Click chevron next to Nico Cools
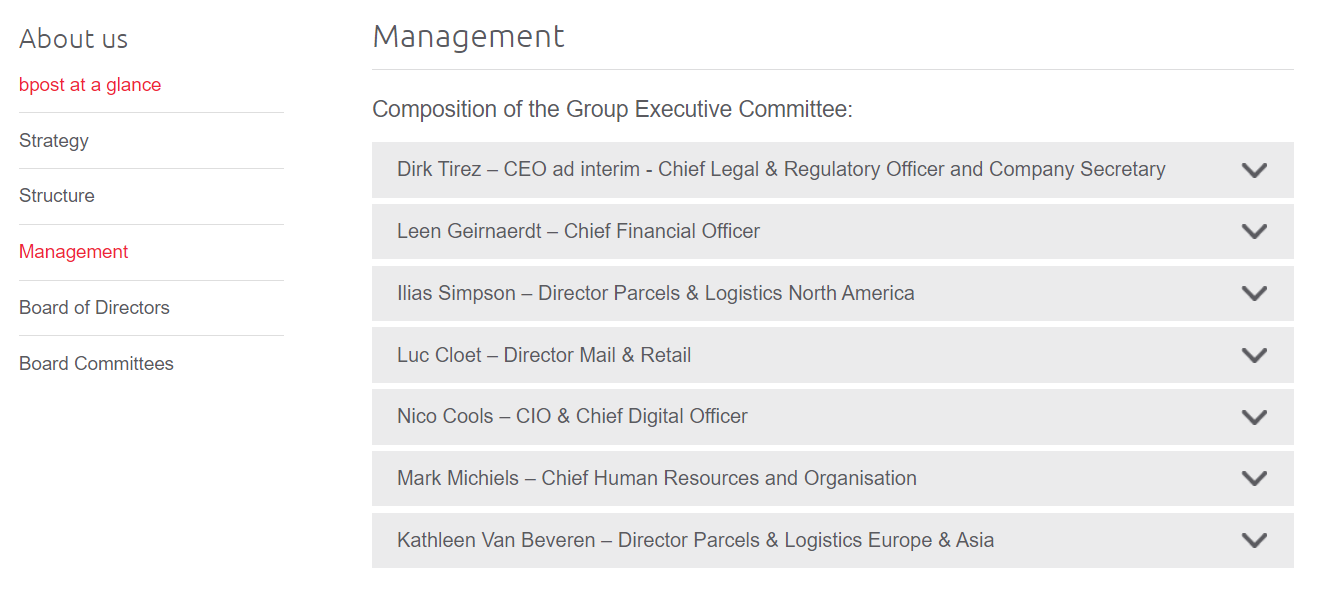Screen dimensions: 1331x612 pyautogui.click(x=1254, y=417)
